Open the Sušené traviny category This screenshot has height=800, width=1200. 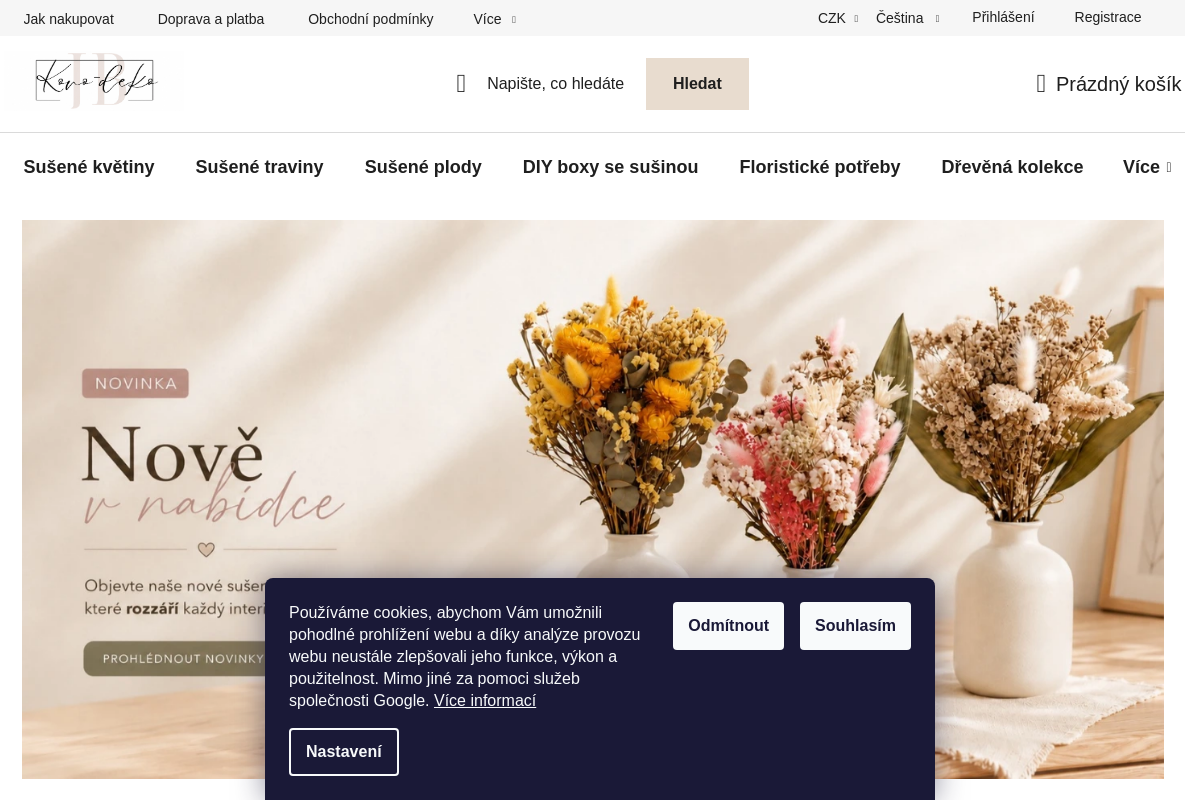(259, 167)
